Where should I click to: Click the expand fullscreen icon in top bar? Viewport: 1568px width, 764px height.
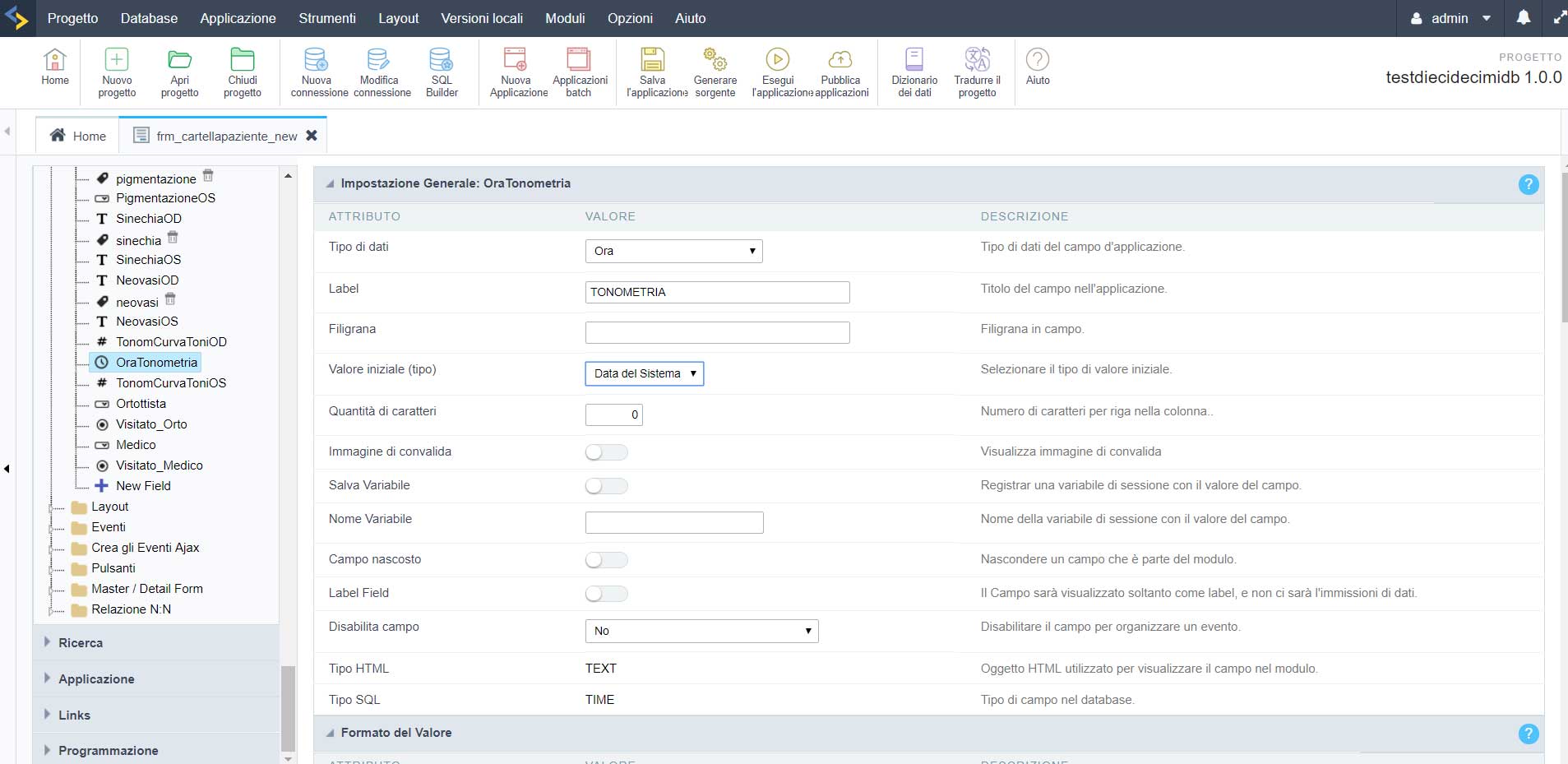(1559, 17)
